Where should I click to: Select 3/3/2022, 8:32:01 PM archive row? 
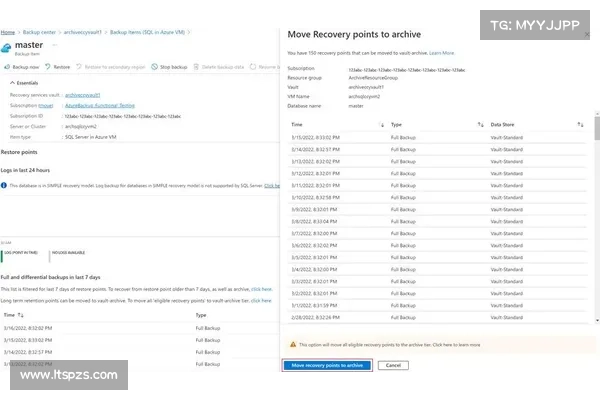pyautogui.click(x=437, y=281)
